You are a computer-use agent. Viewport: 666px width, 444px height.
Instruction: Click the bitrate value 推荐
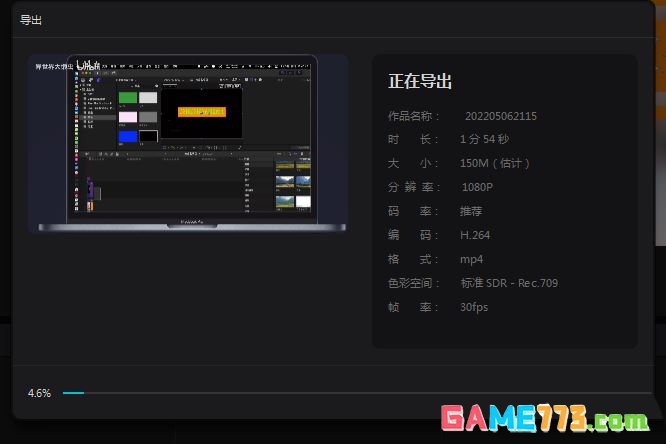[471, 211]
